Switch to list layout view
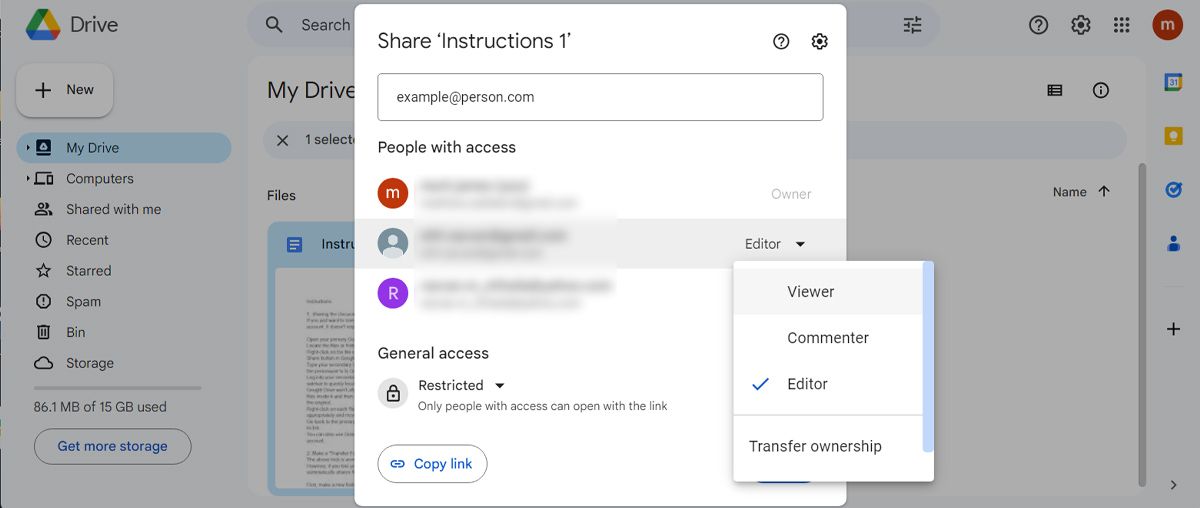1200x508 pixels. point(1055,90)
